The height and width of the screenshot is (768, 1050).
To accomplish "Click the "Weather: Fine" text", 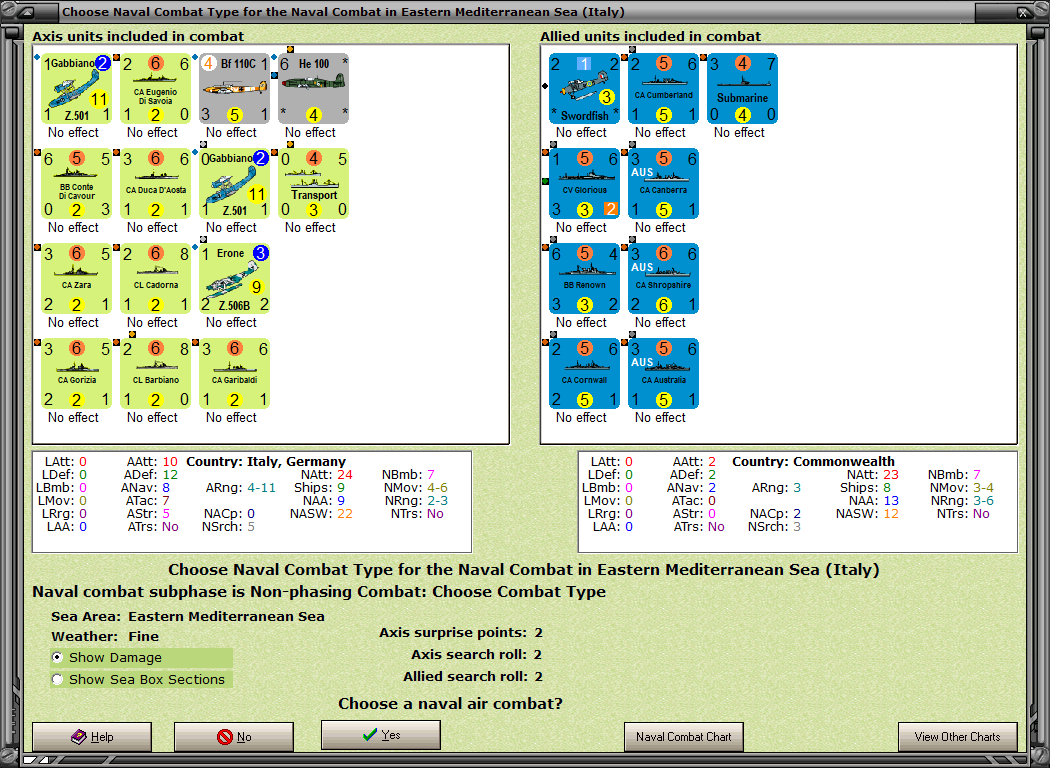I will click(x=105, y=636).
